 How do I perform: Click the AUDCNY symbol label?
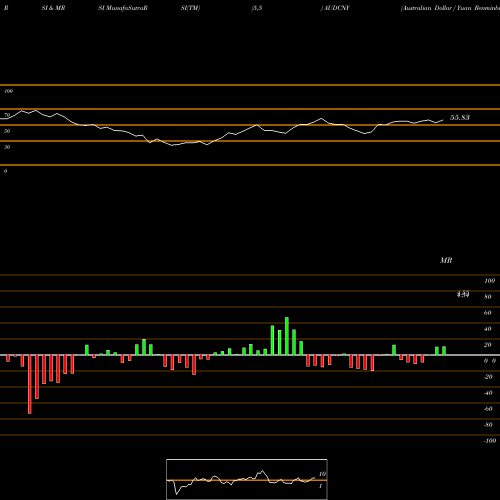pos(336,8)
